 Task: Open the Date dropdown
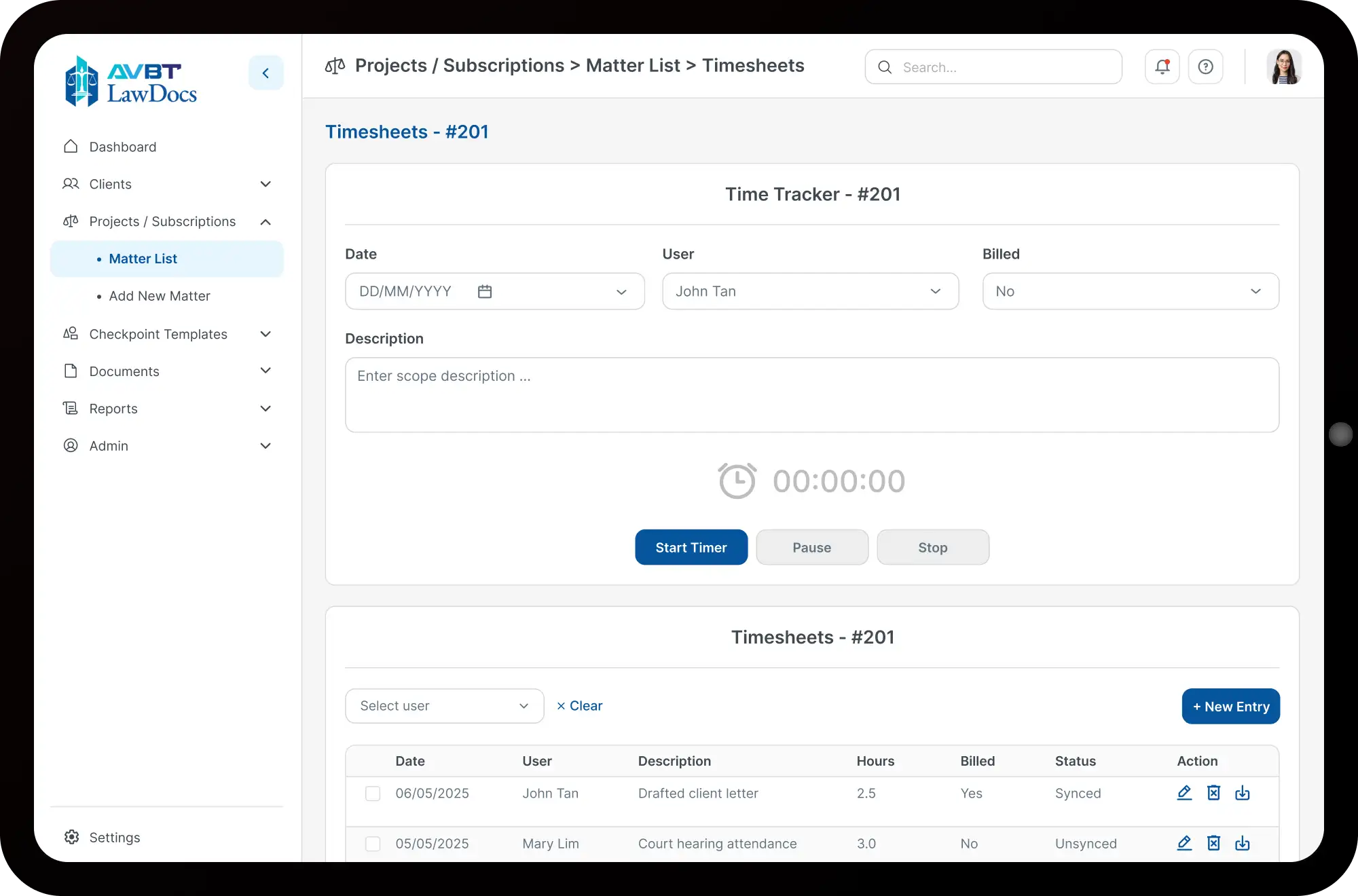[x=494, y=291]
